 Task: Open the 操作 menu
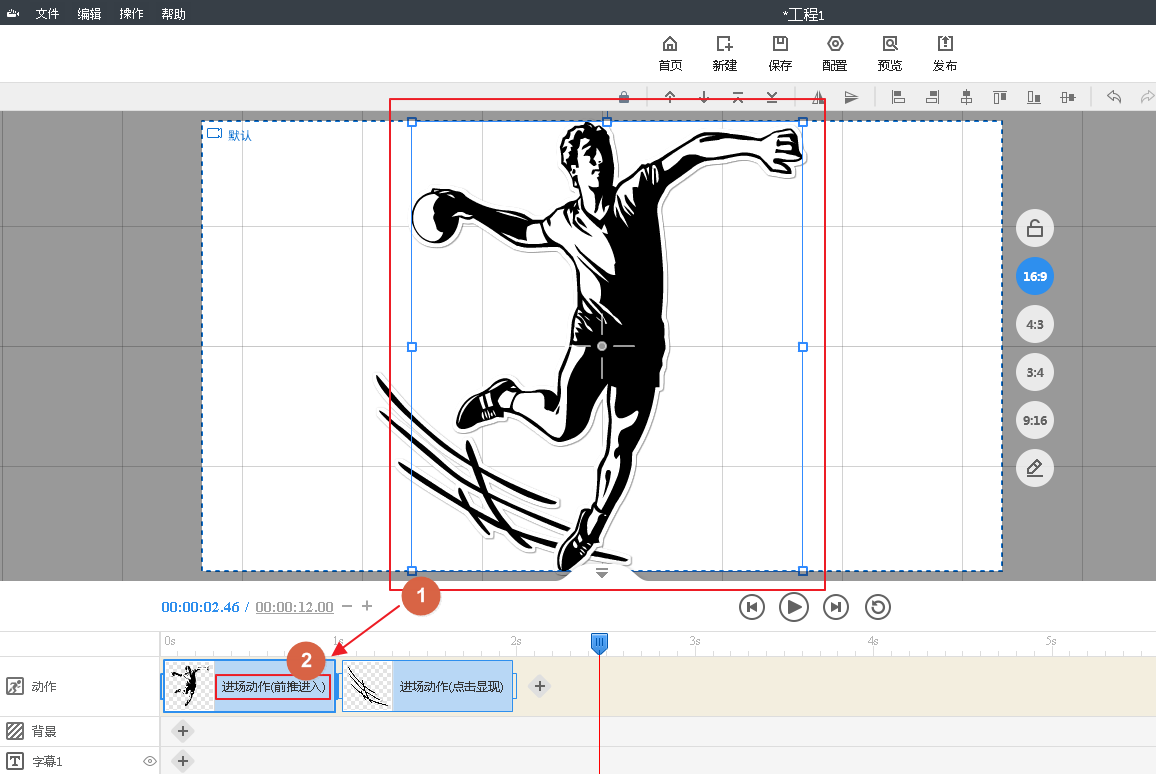pyautogui.click(x=131, y=14)
